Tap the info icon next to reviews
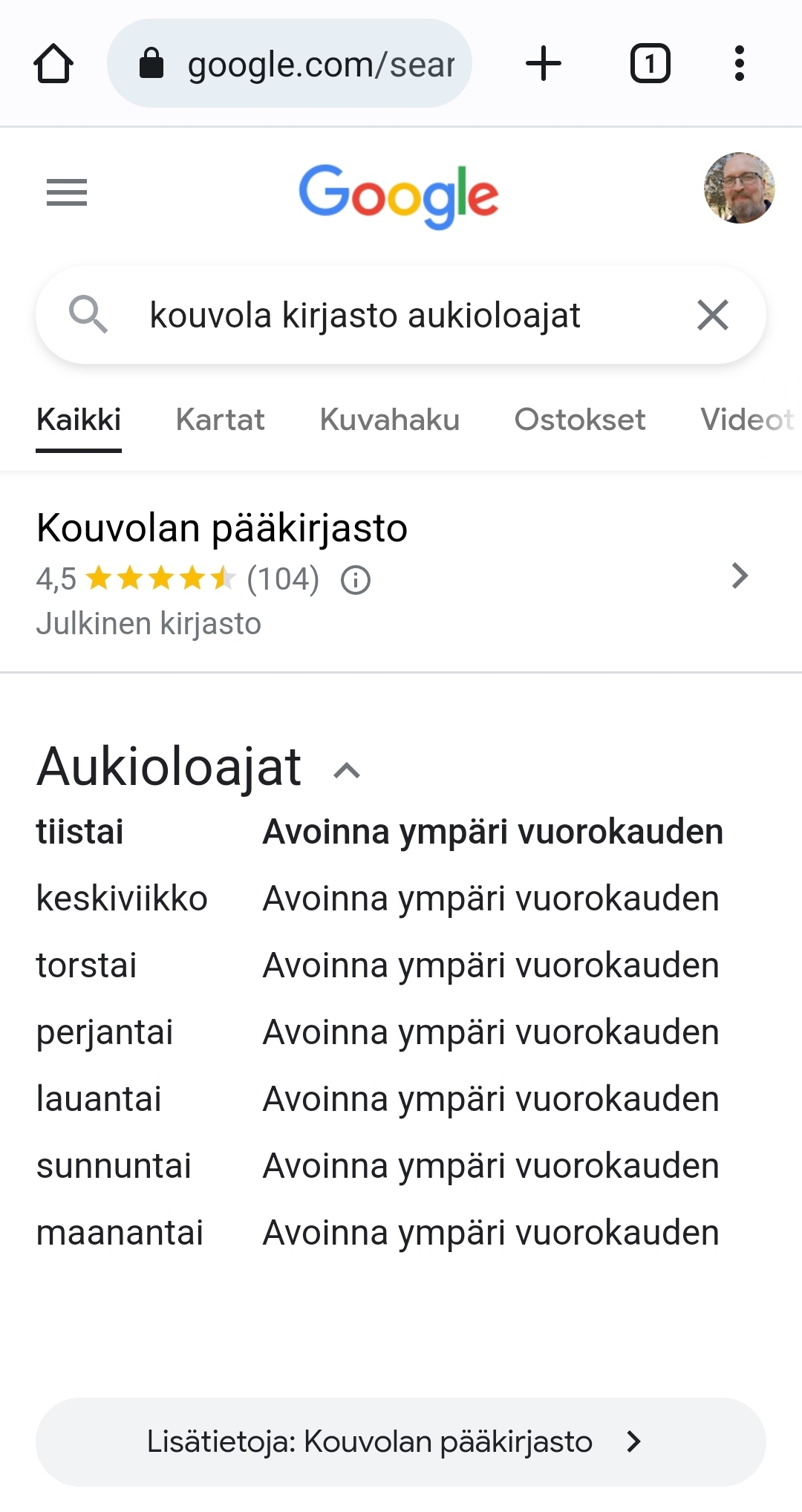 (356, 580)
